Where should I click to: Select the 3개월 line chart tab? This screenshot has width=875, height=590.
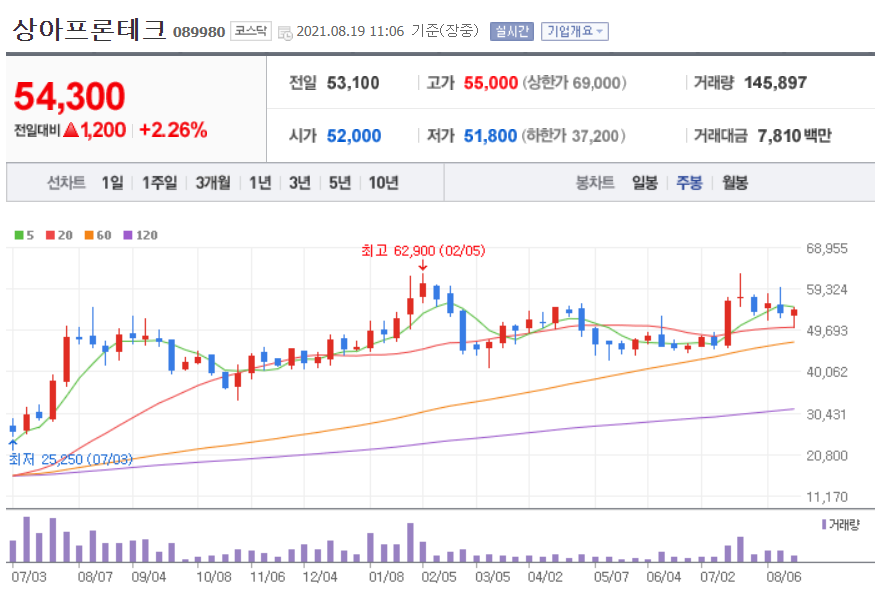pyautogui.click(x=213, y=183)
